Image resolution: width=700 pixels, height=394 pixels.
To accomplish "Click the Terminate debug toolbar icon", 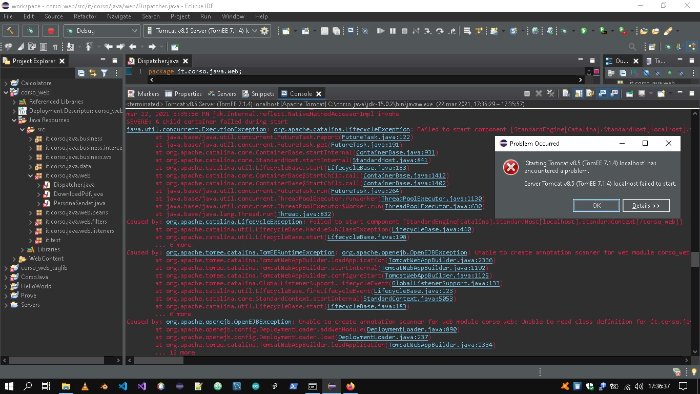I will click(404, 31).
